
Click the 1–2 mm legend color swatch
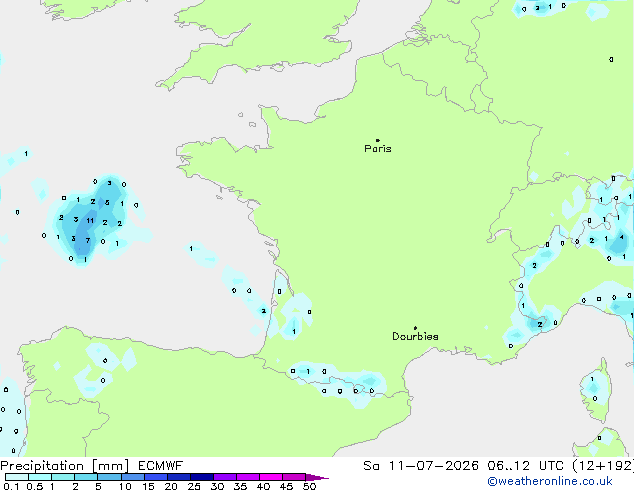pyautogui.click(x=63, y=477)
